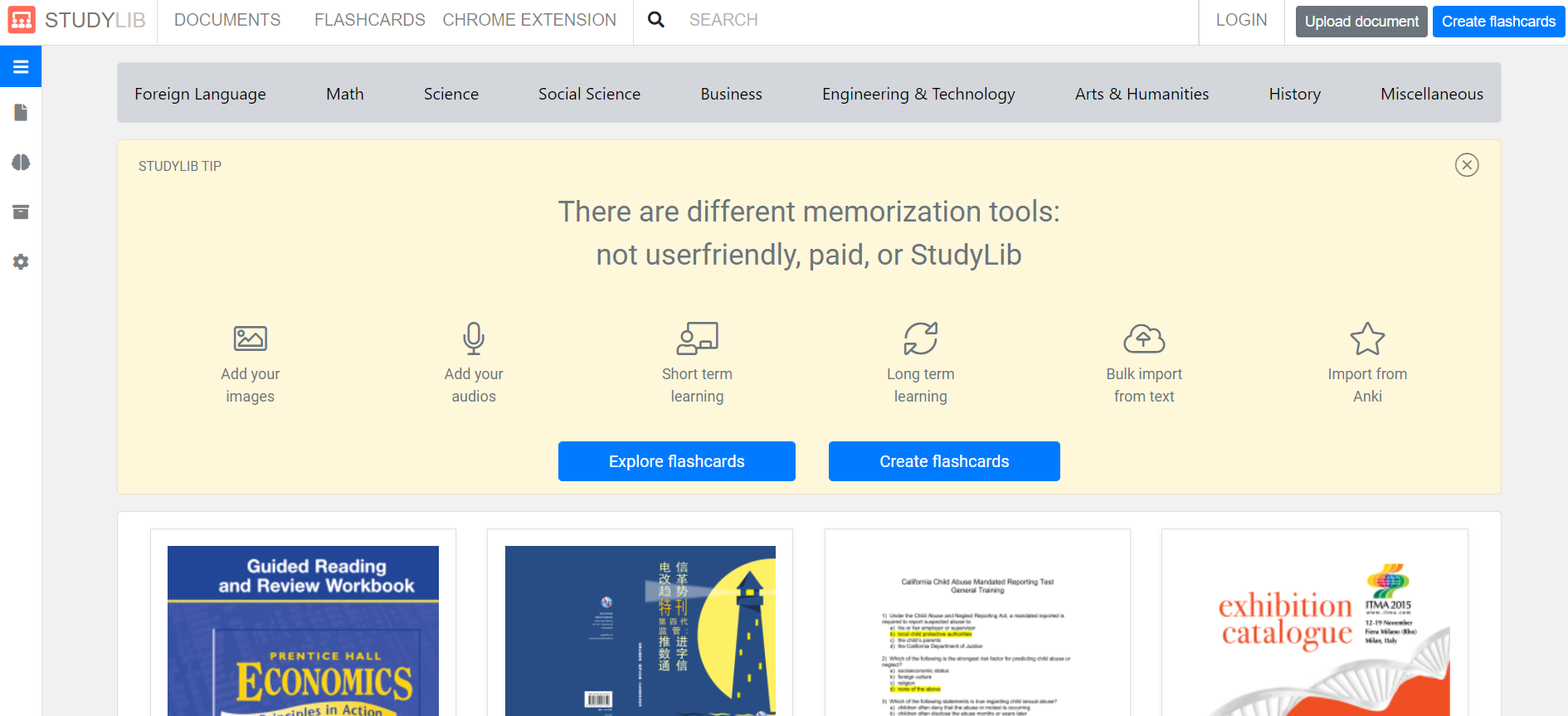The image size is (1568, 716).
Task: Click the 'Import from Anki' label
Action: coord(1367,385)
